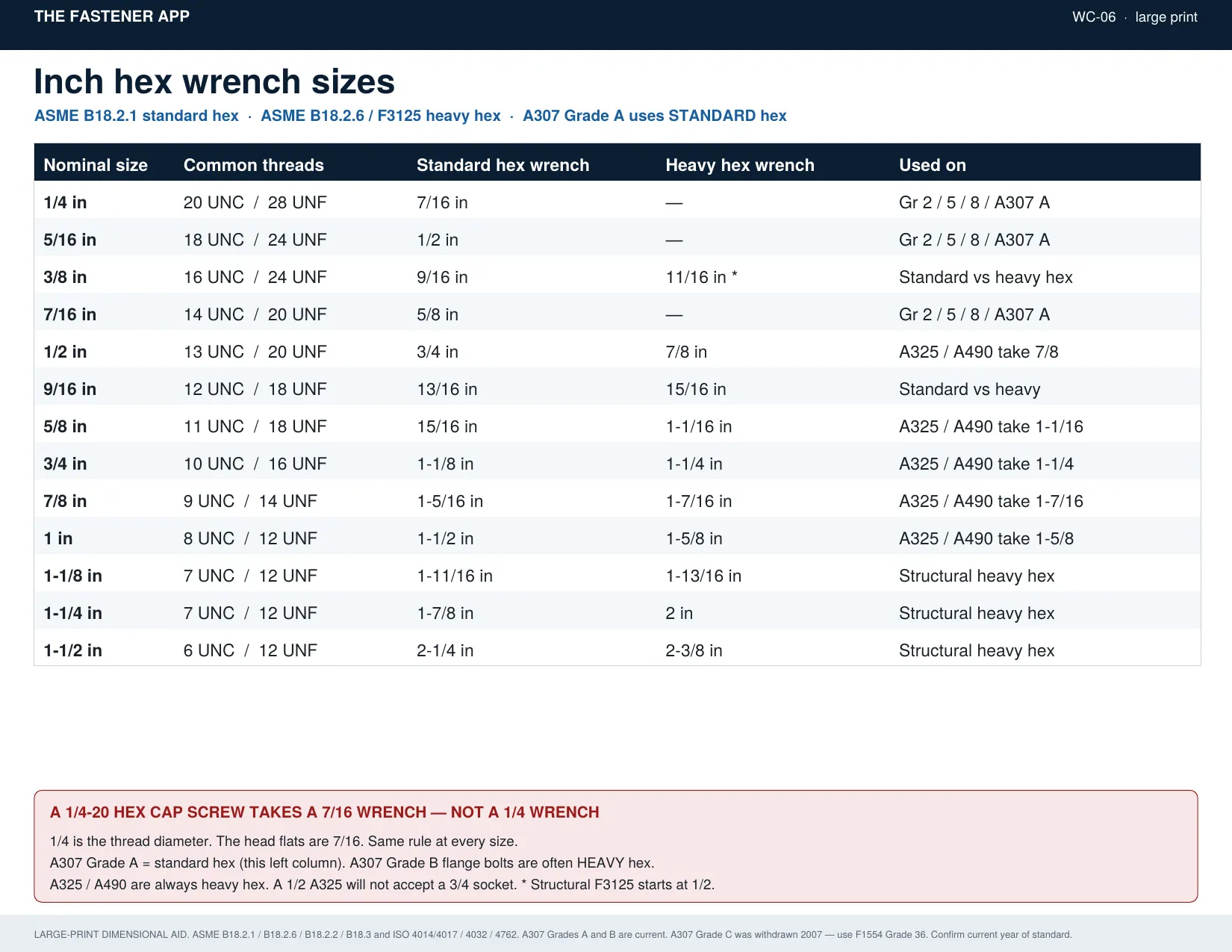The width and height of the screenshot is (1232, 952).
Task: Click the 'WC-06 · large print' label
Action: coord(1134,17)
